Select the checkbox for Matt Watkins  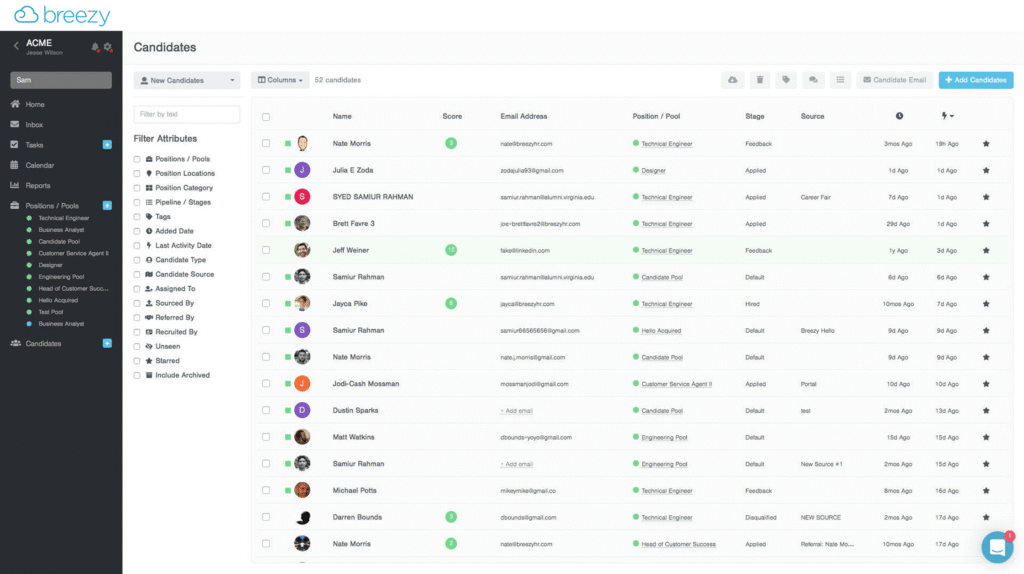(x=266, y=437)
